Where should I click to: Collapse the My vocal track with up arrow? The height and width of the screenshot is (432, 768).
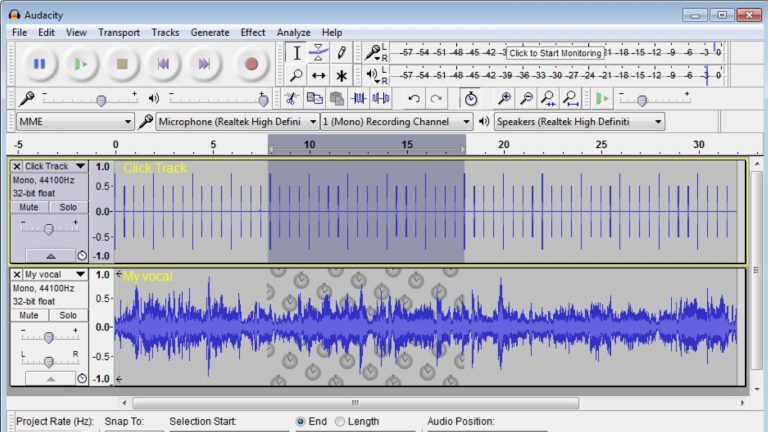pos(50,379)
